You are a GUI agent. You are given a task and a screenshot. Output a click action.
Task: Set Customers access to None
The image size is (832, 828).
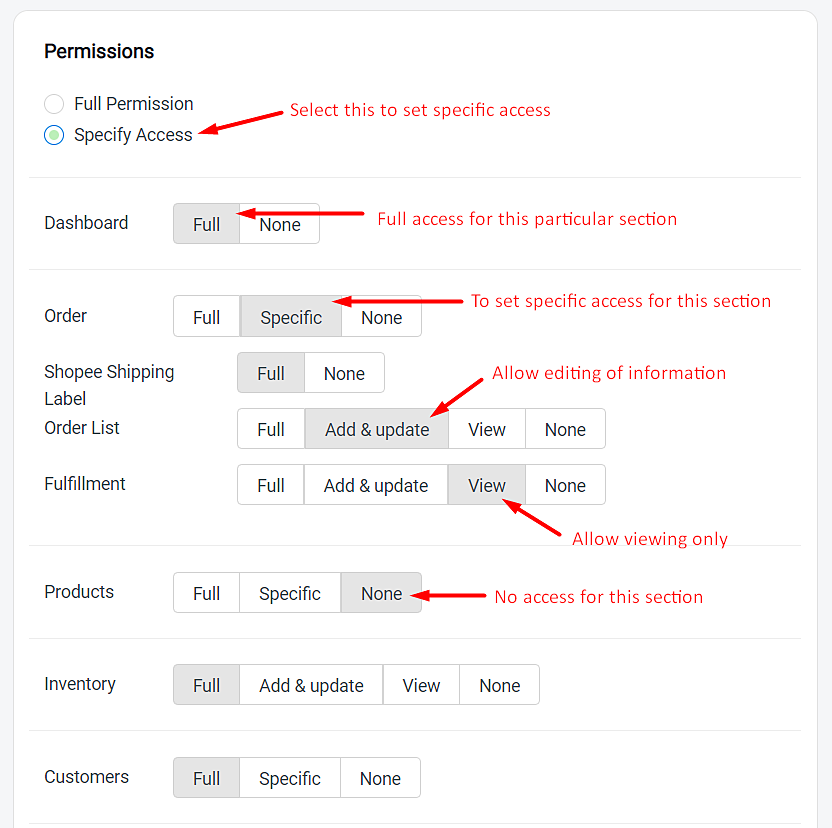(380, 778)
